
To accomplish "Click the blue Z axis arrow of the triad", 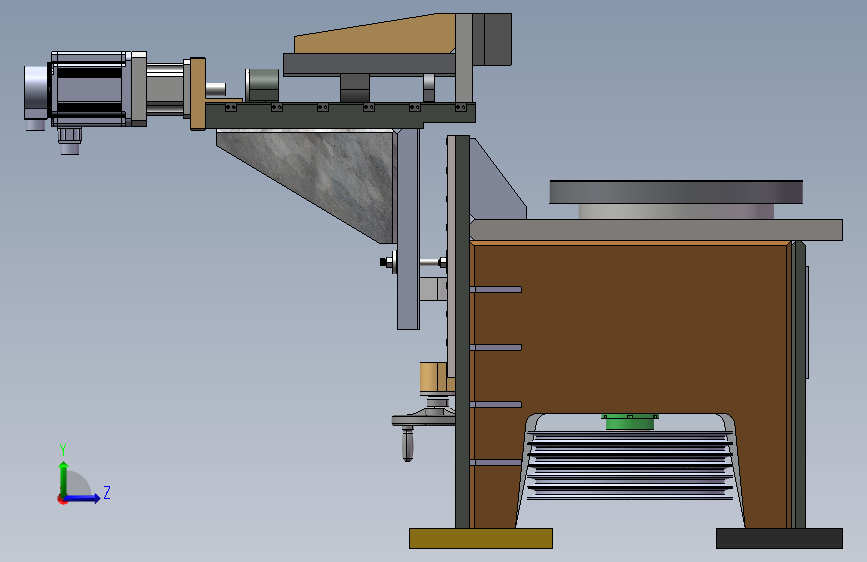I will pos(83,498).
